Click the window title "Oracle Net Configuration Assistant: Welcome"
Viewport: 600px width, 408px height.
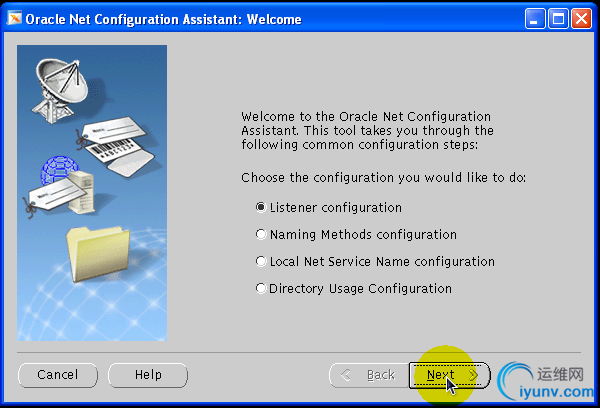(163, 19)
